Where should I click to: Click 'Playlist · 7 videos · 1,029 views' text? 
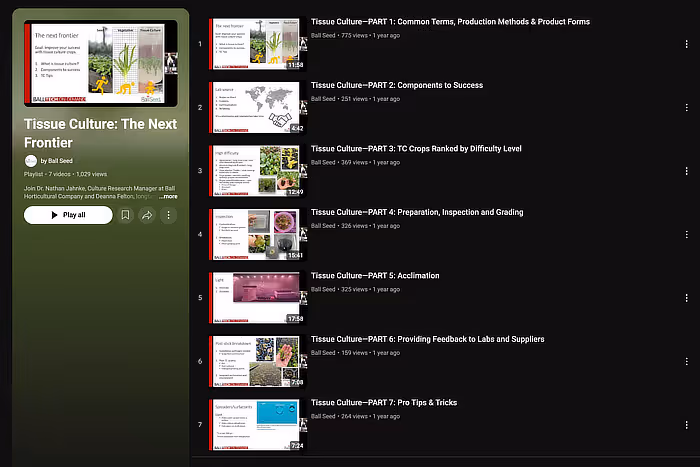[66, 174]
